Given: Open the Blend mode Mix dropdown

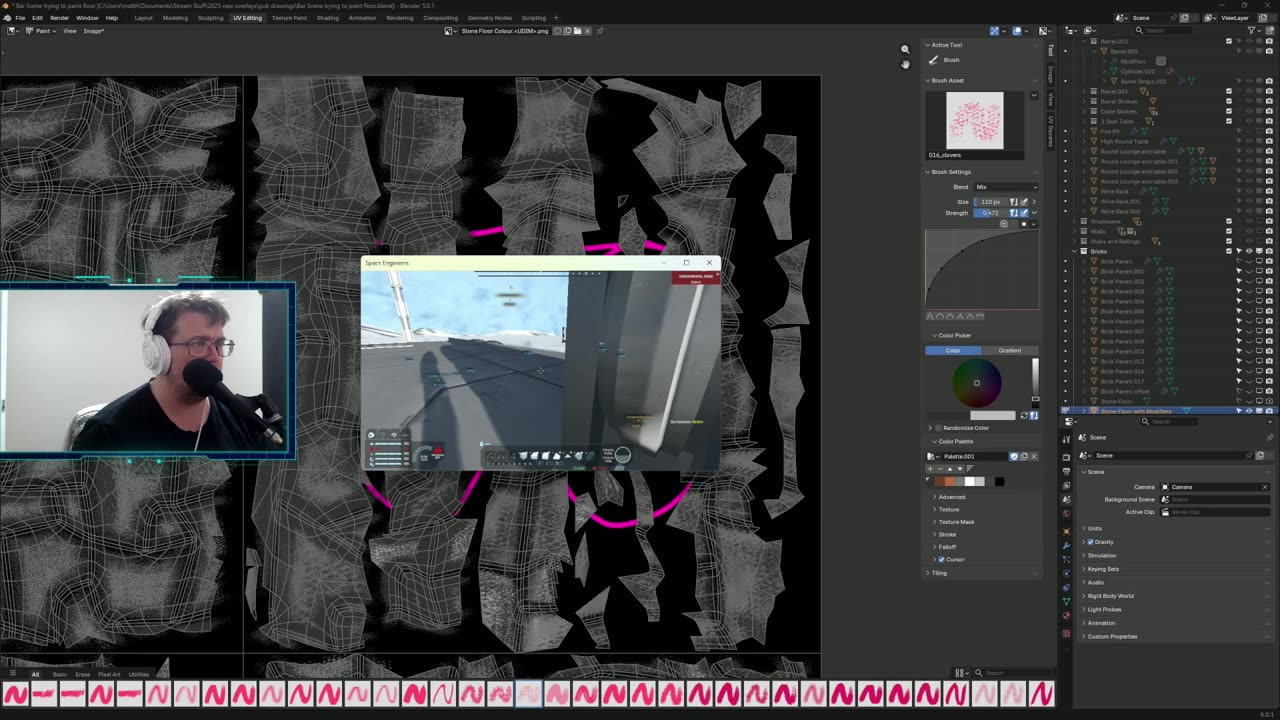Looking at the screenshot, I should click(1005, 187).
